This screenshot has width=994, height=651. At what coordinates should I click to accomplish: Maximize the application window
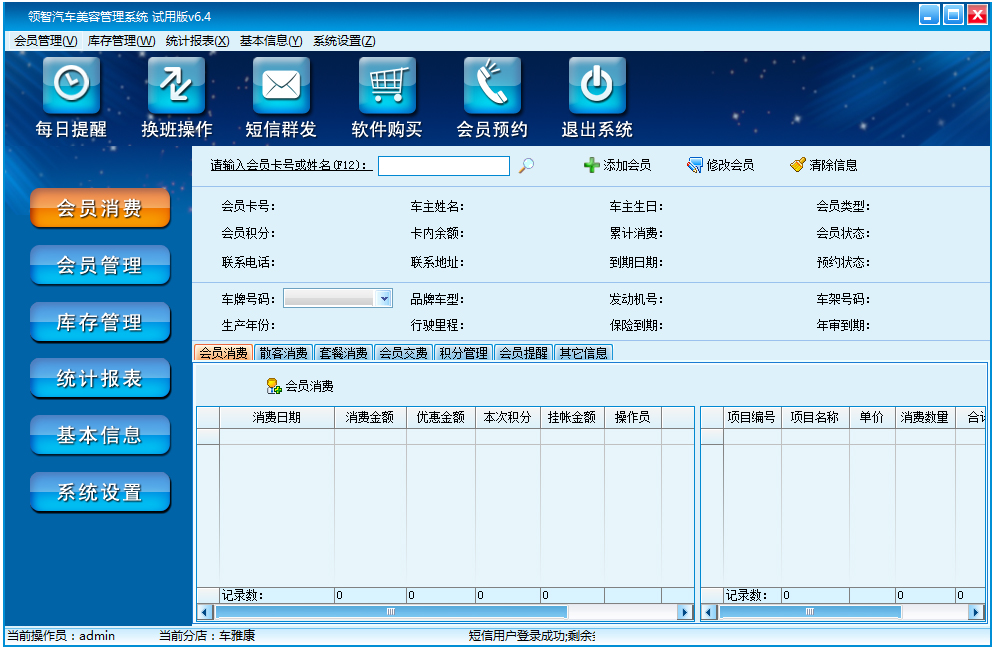pyautogui.click(x=953, y=15)
